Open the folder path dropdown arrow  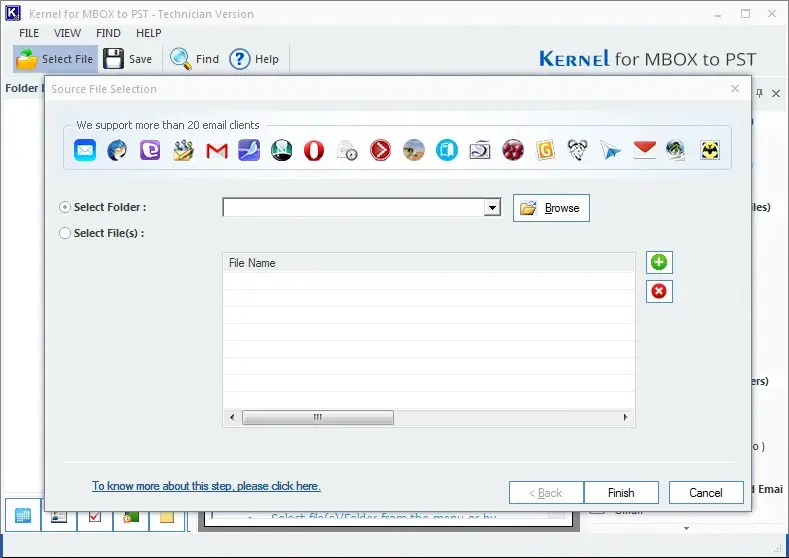click(492, 207)
